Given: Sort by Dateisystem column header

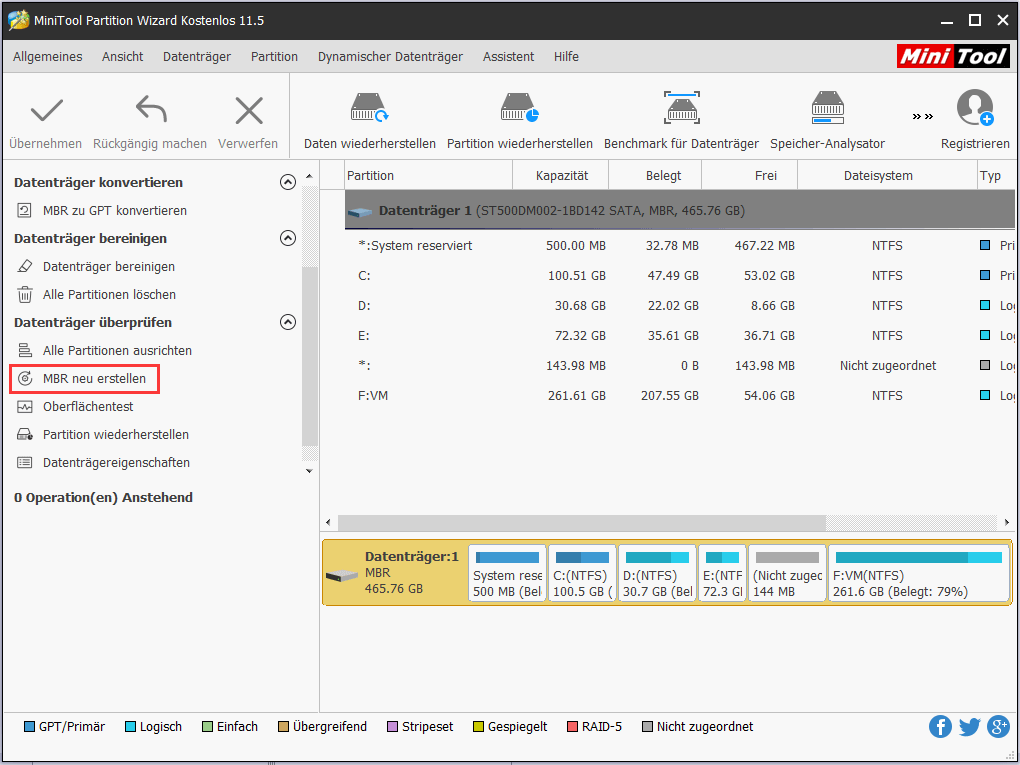Looking at the screenshot, I should [x=887, y=176].
